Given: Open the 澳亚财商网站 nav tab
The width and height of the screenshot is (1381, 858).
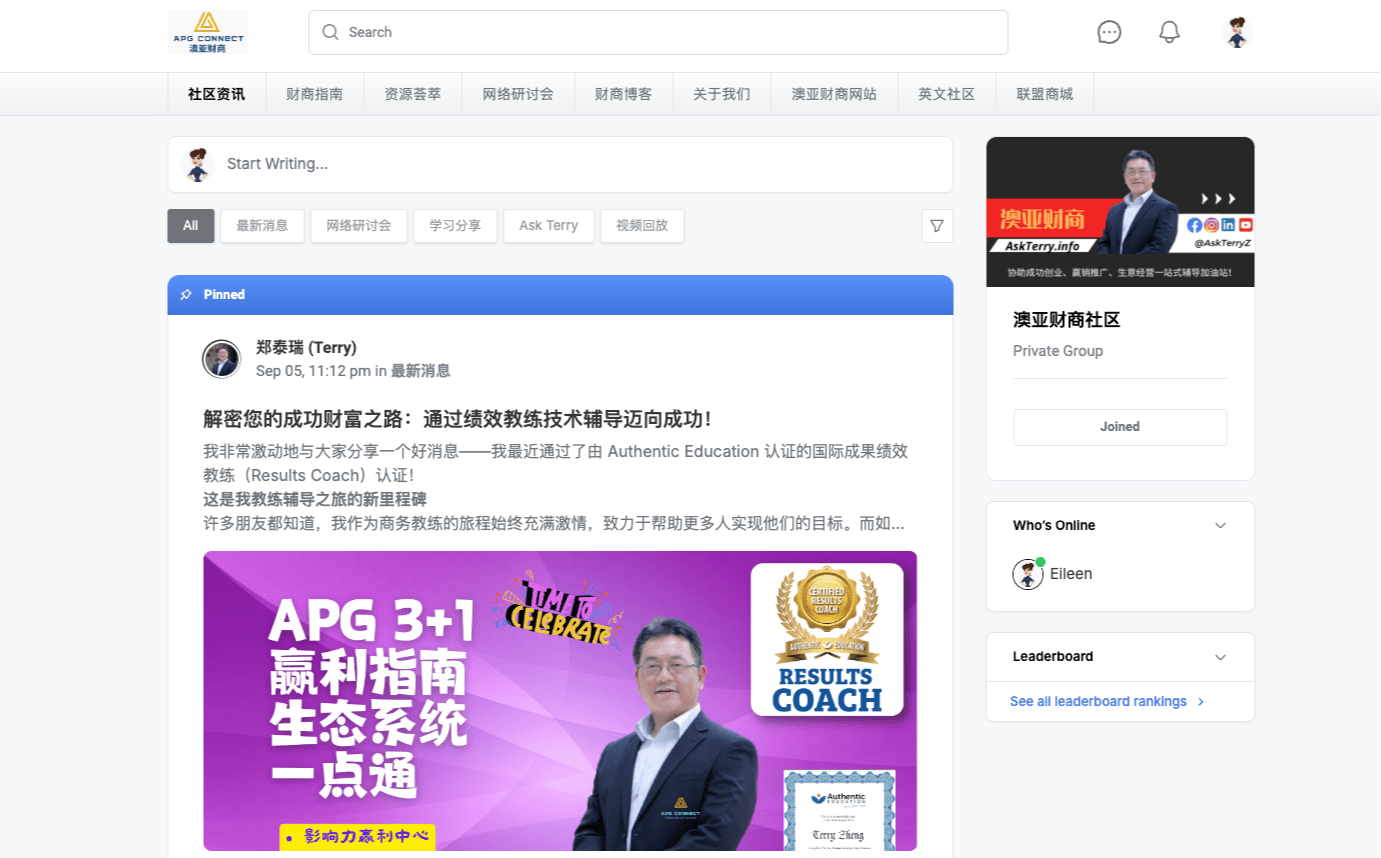Looking at the screenshot, I should pos(834,94).
